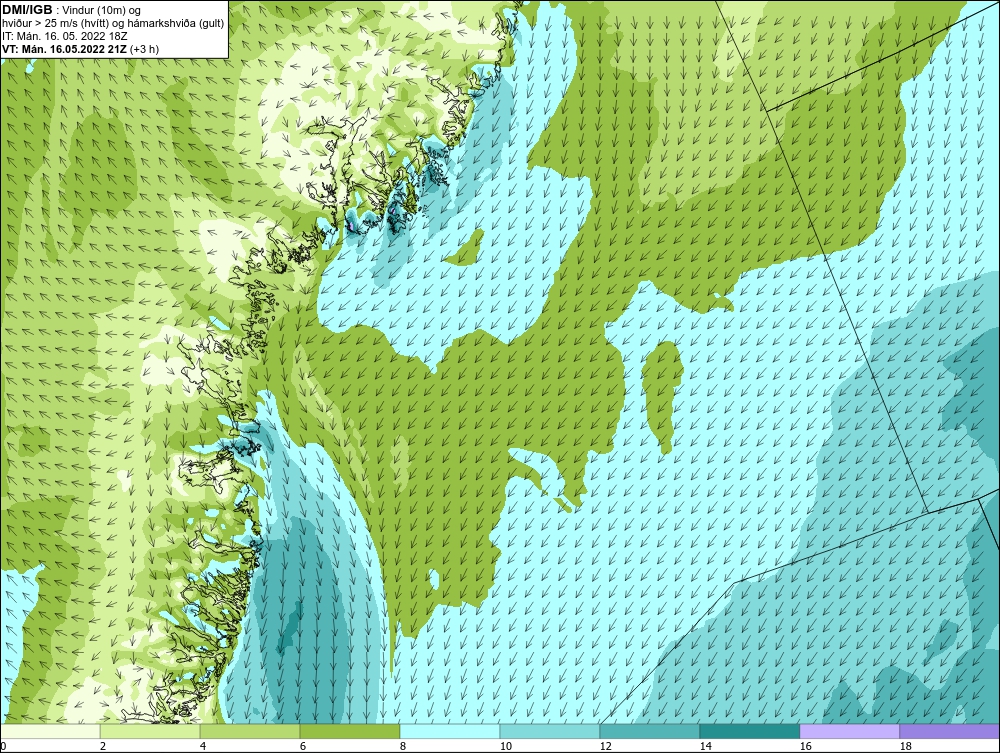Click the legend scale label '10'
Screen dimensions: 1000x753
(x=506, y=746)
